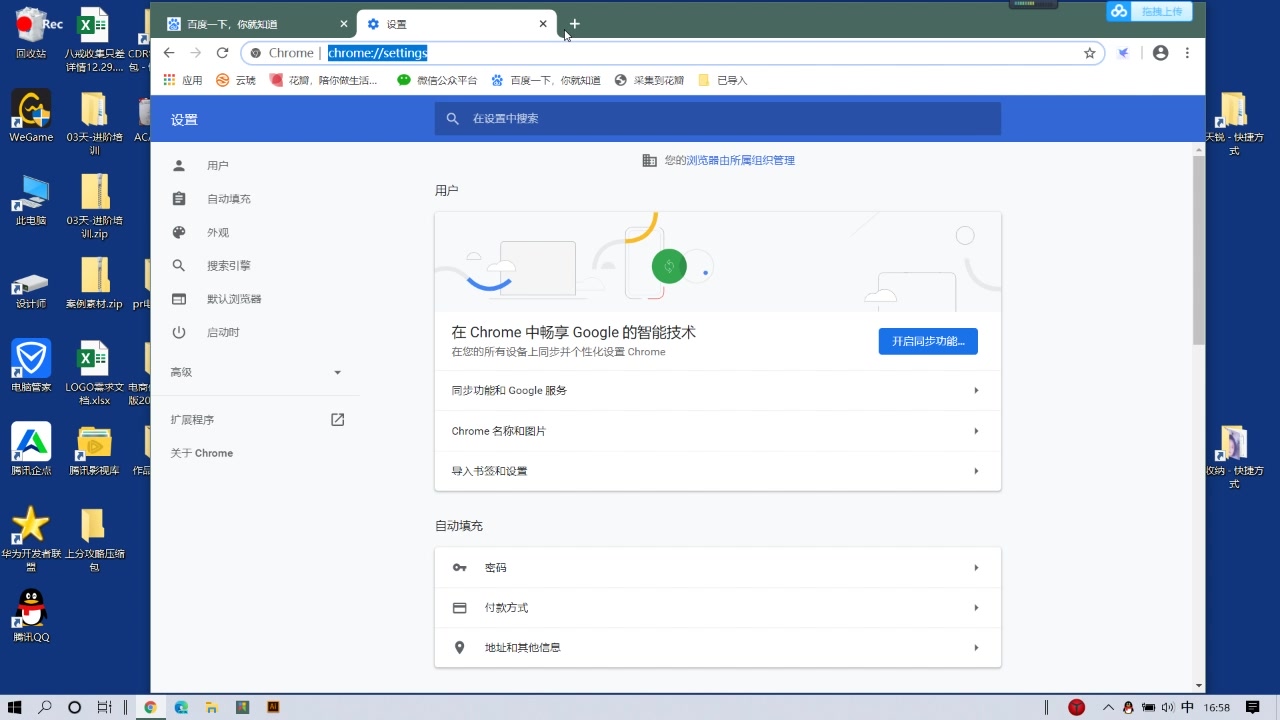Image resolution: width=1280 pixels, height=720 pixels.
Task: Click the volume icon in system tray
Action: pyautogui.click(x=1167, y=707)
